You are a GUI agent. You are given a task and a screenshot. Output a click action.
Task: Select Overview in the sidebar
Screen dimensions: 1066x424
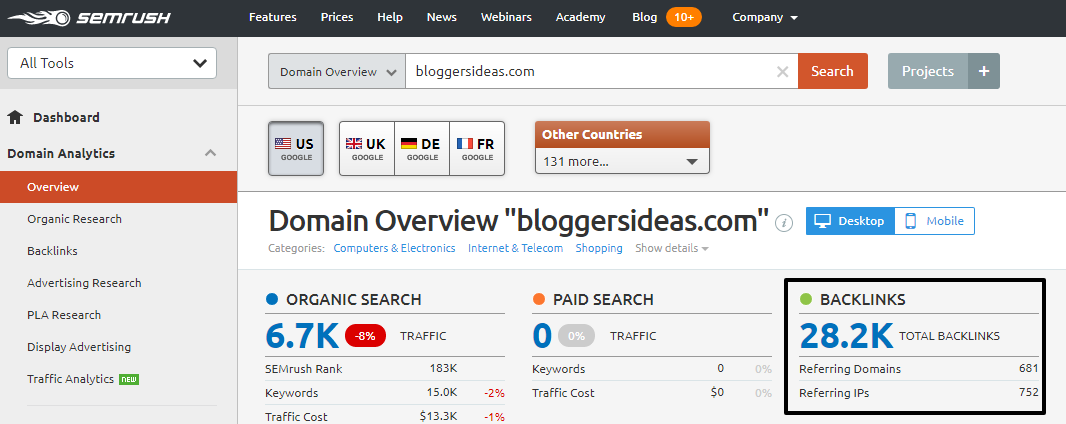(118, 187)
